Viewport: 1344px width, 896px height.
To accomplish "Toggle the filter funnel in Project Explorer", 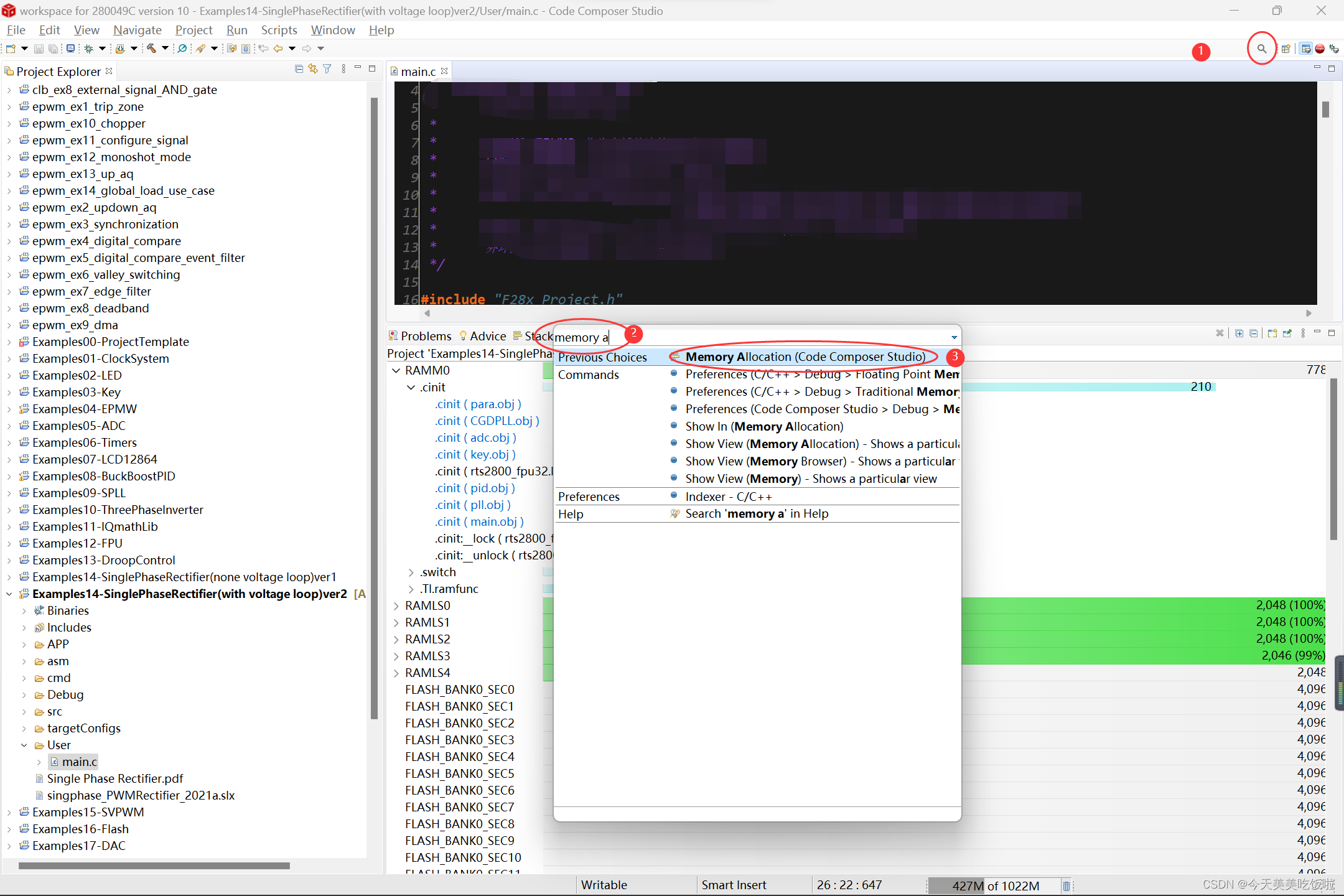I will point(327,68).
